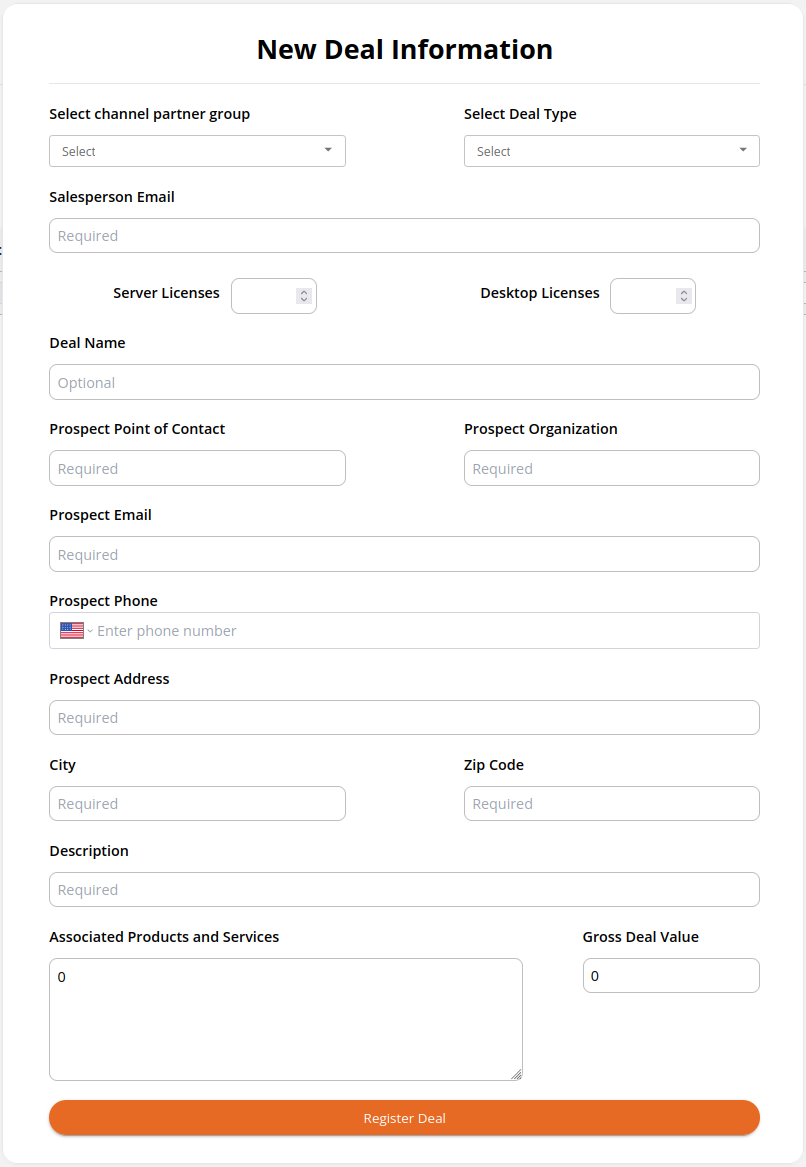The width and height of the screenshot is (806, 1167).
Task: Click the Associated Products and Services textarea
Action: (x=286, y=1019)
